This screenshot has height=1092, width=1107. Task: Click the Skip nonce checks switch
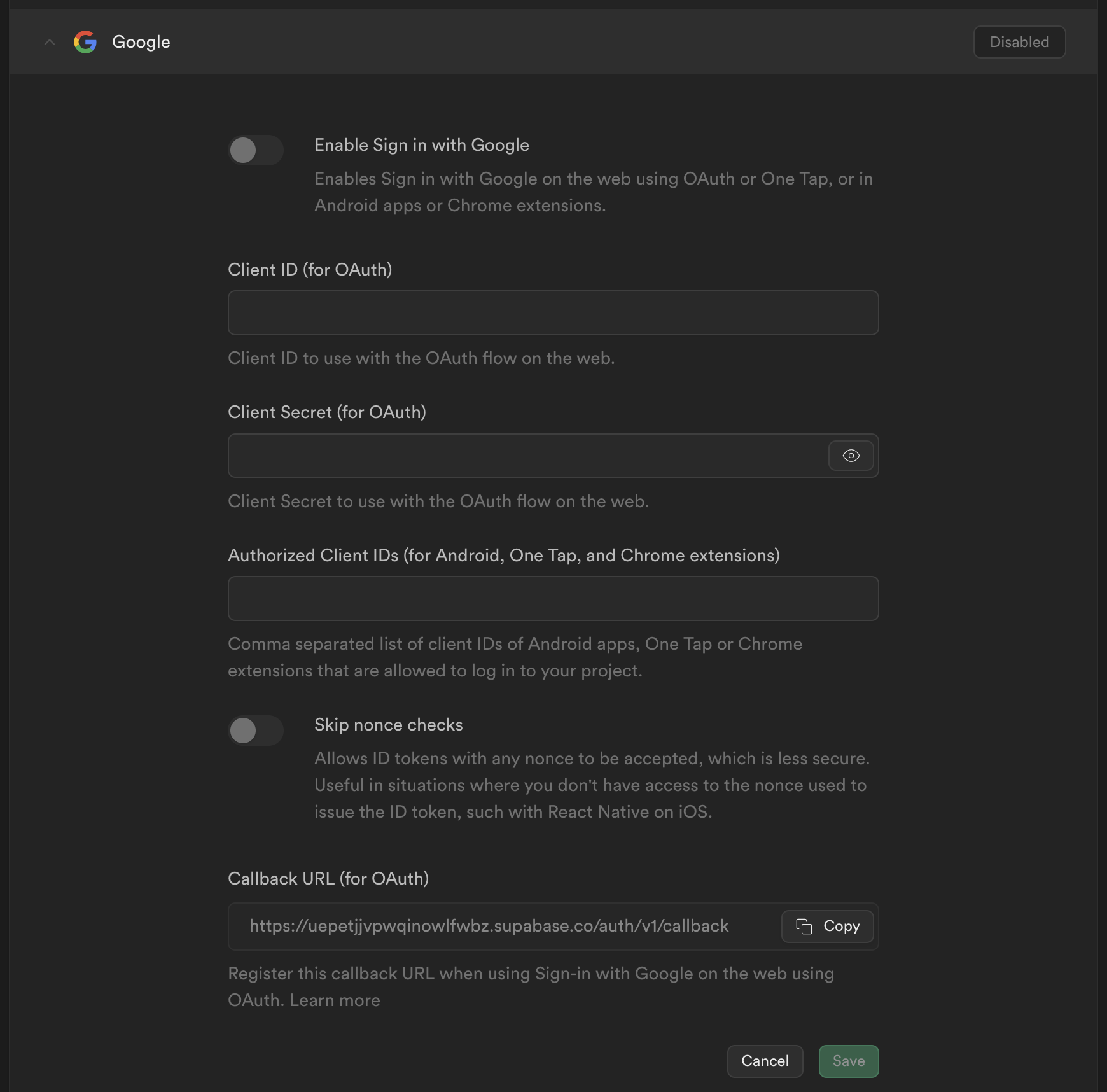[256, 731]
